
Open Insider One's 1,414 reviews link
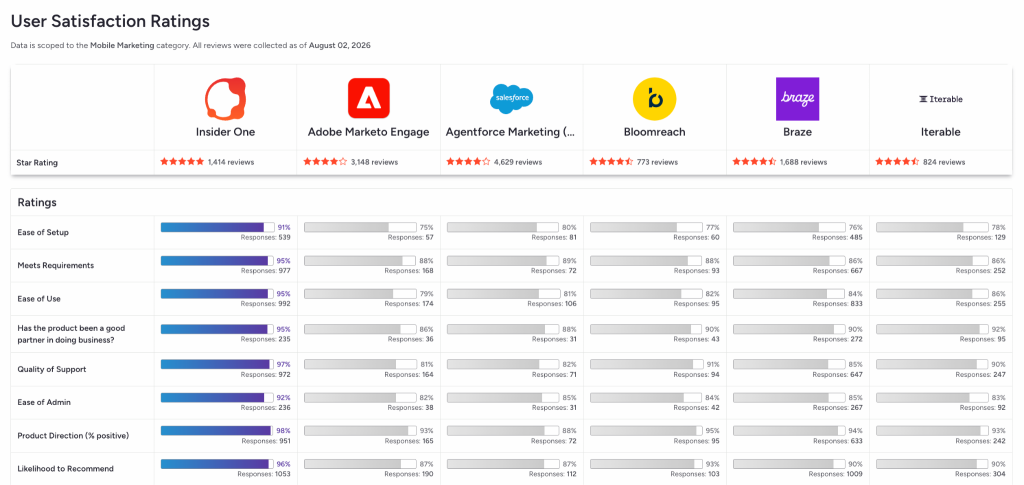pyautogui.click(x=231, y=162)
